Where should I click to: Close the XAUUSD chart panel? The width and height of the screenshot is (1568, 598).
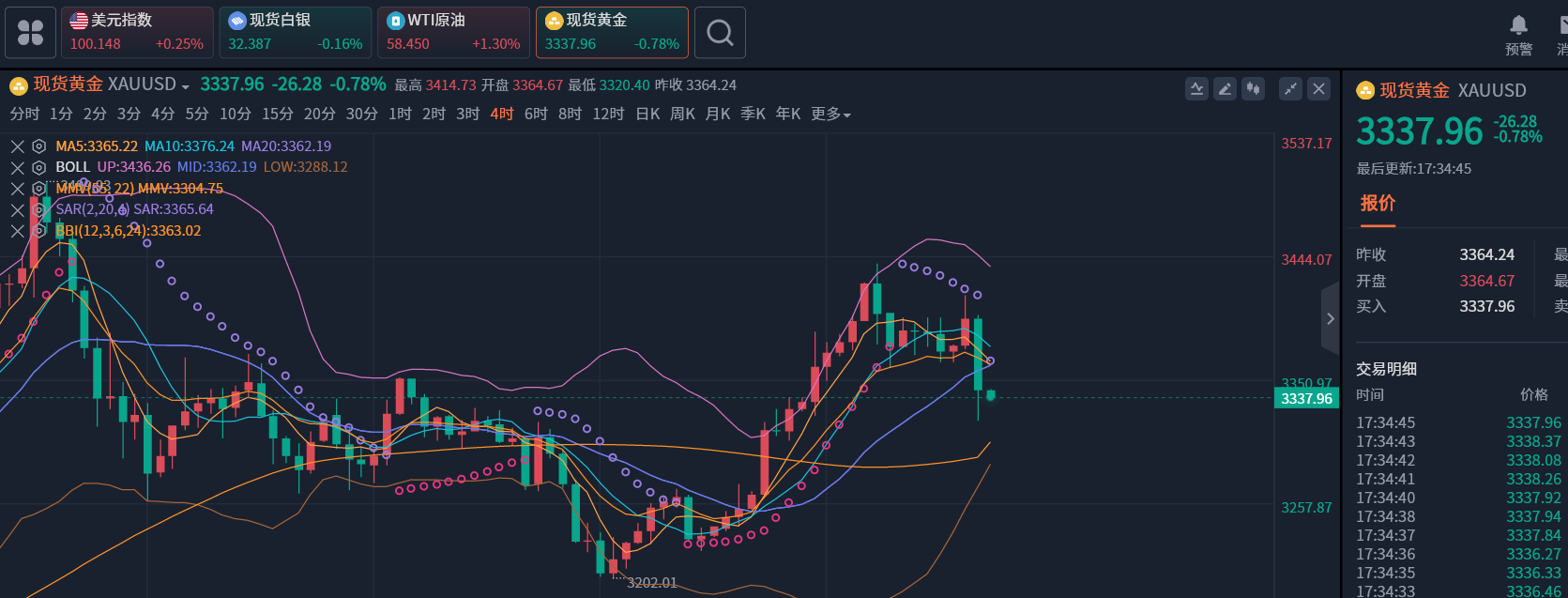click(1319, 88)
